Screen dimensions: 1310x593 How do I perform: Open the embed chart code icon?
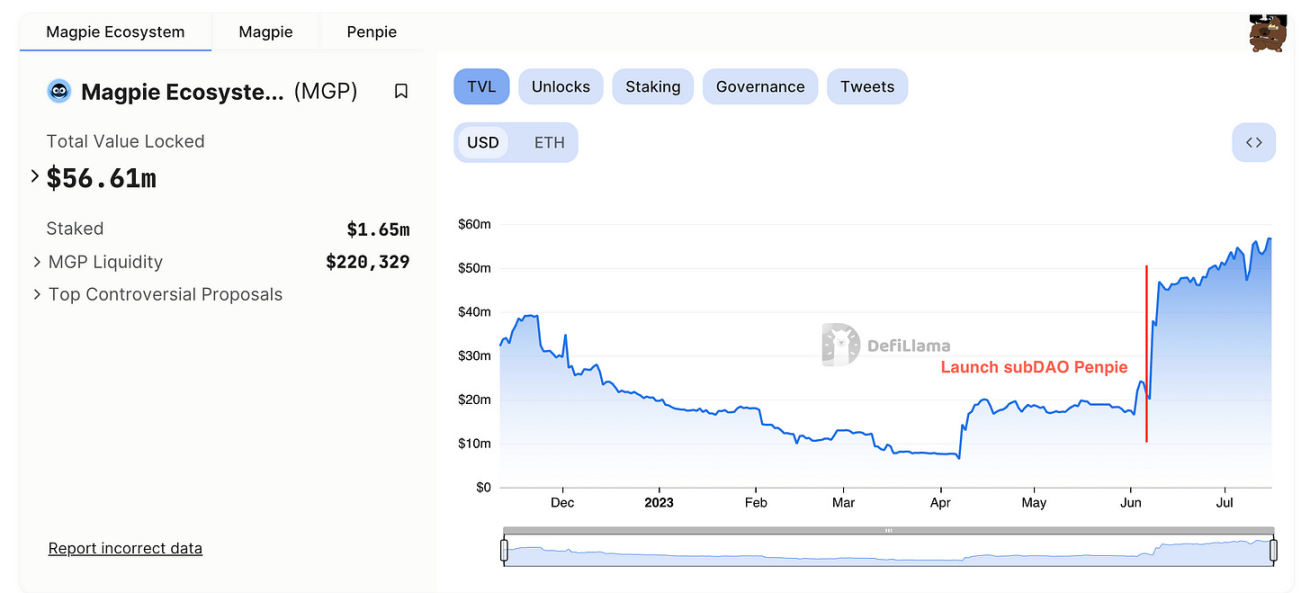click(x=1253, y=142)
